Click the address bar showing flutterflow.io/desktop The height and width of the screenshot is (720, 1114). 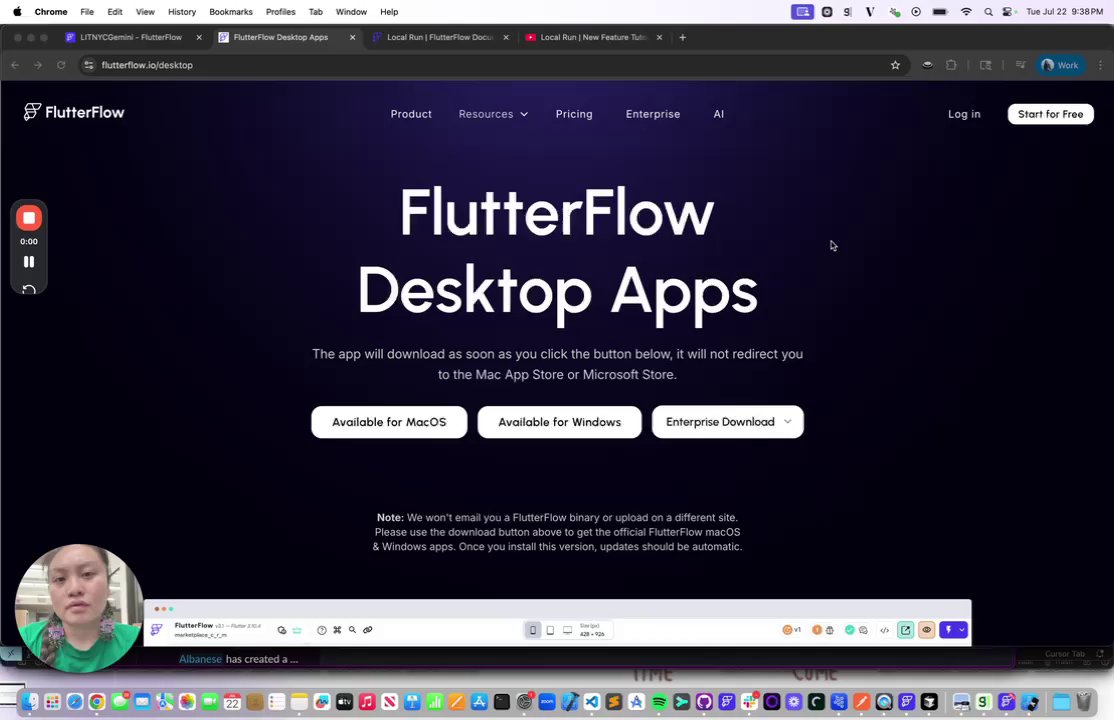(490, 65)
